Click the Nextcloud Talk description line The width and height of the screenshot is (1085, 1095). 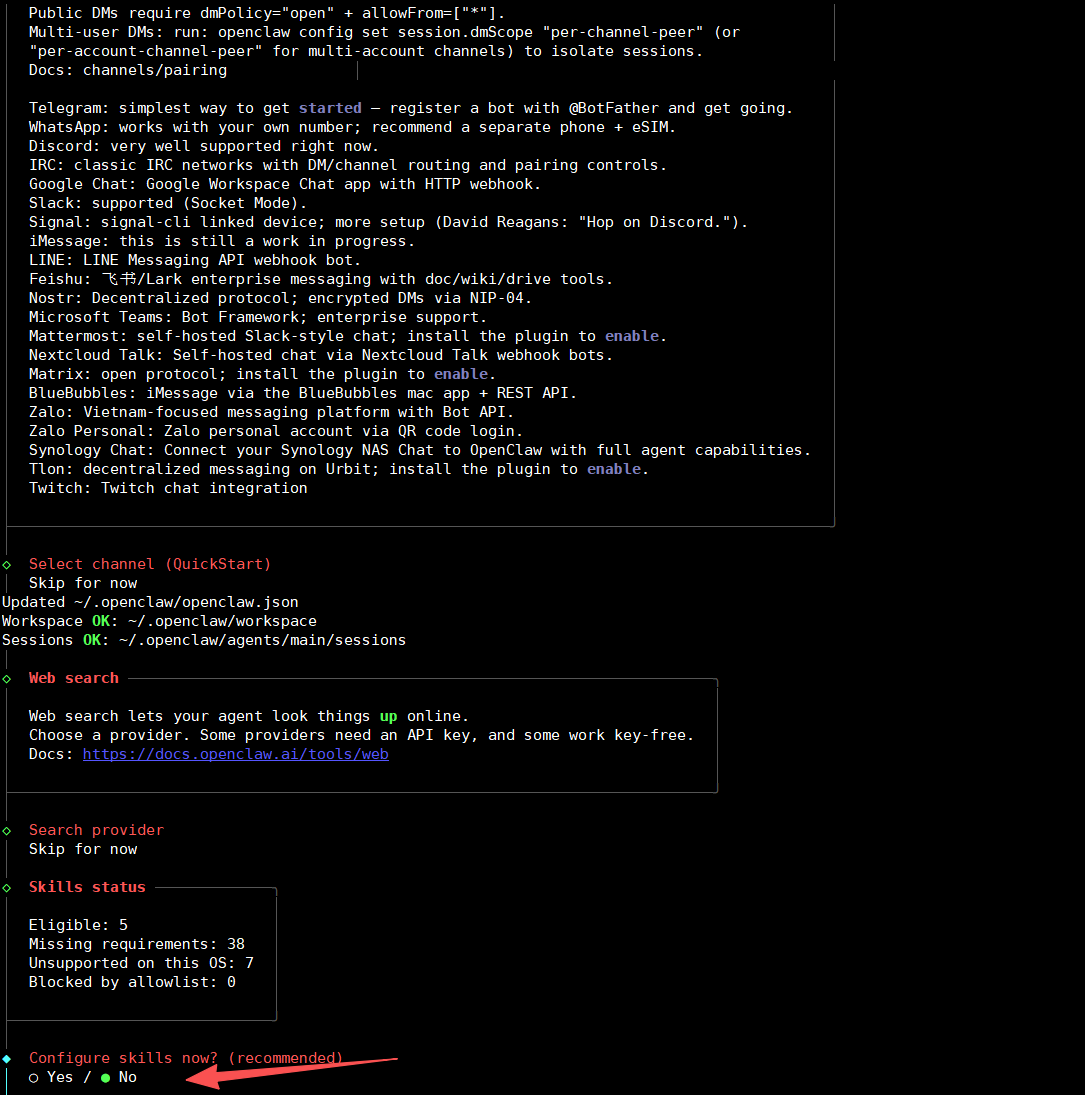321,355
